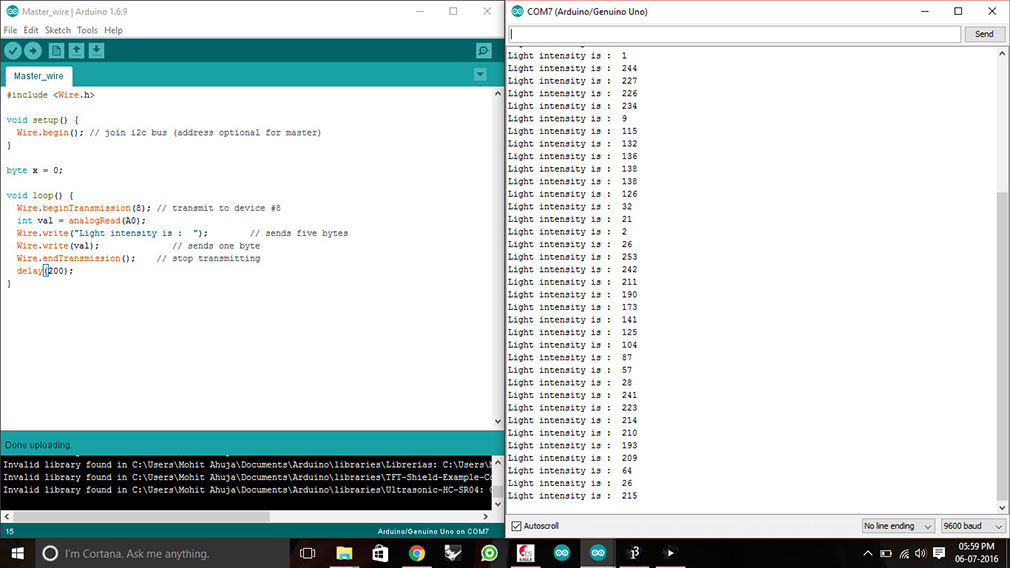This screenshot has width=1010, height=568.
Task: Click the 'delay(200);' code line
Action: [x=45, y=270]
